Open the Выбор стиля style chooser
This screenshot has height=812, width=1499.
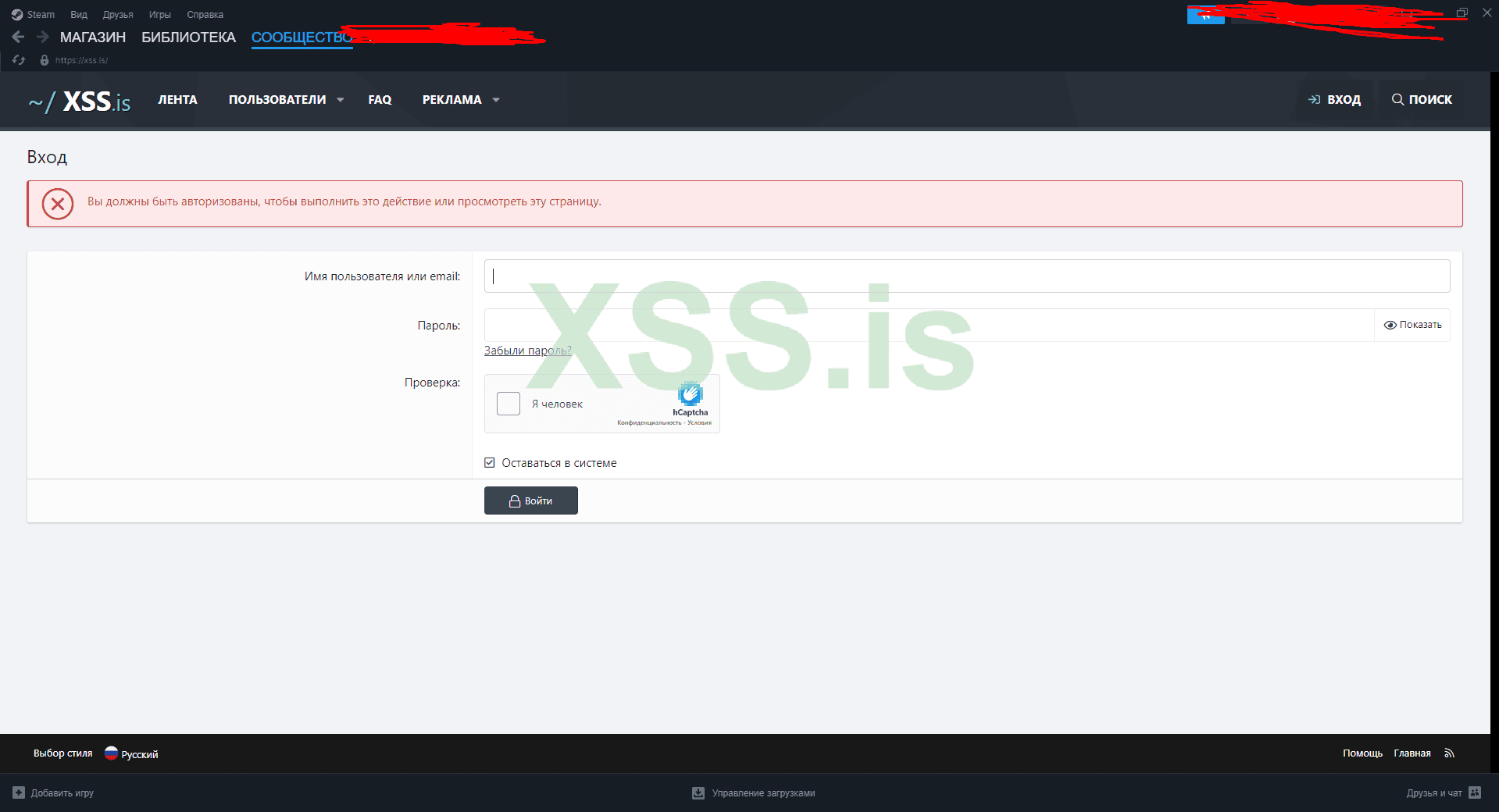click(62, 753)
